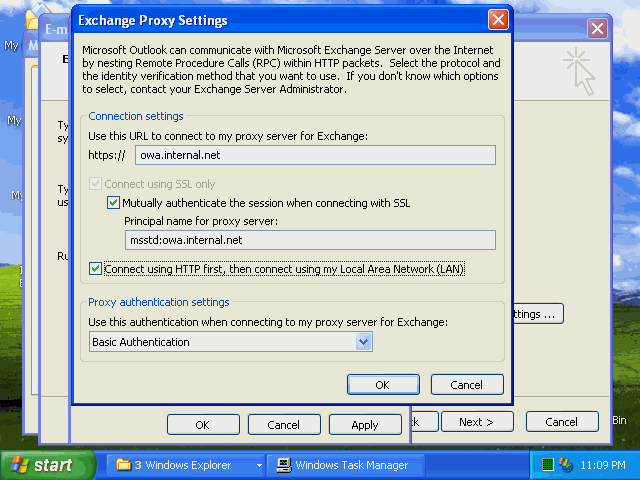Expand the Windows Explorer taskbar group arrow
Viewport: 640px width, 480px height.
tap(259, 465)
